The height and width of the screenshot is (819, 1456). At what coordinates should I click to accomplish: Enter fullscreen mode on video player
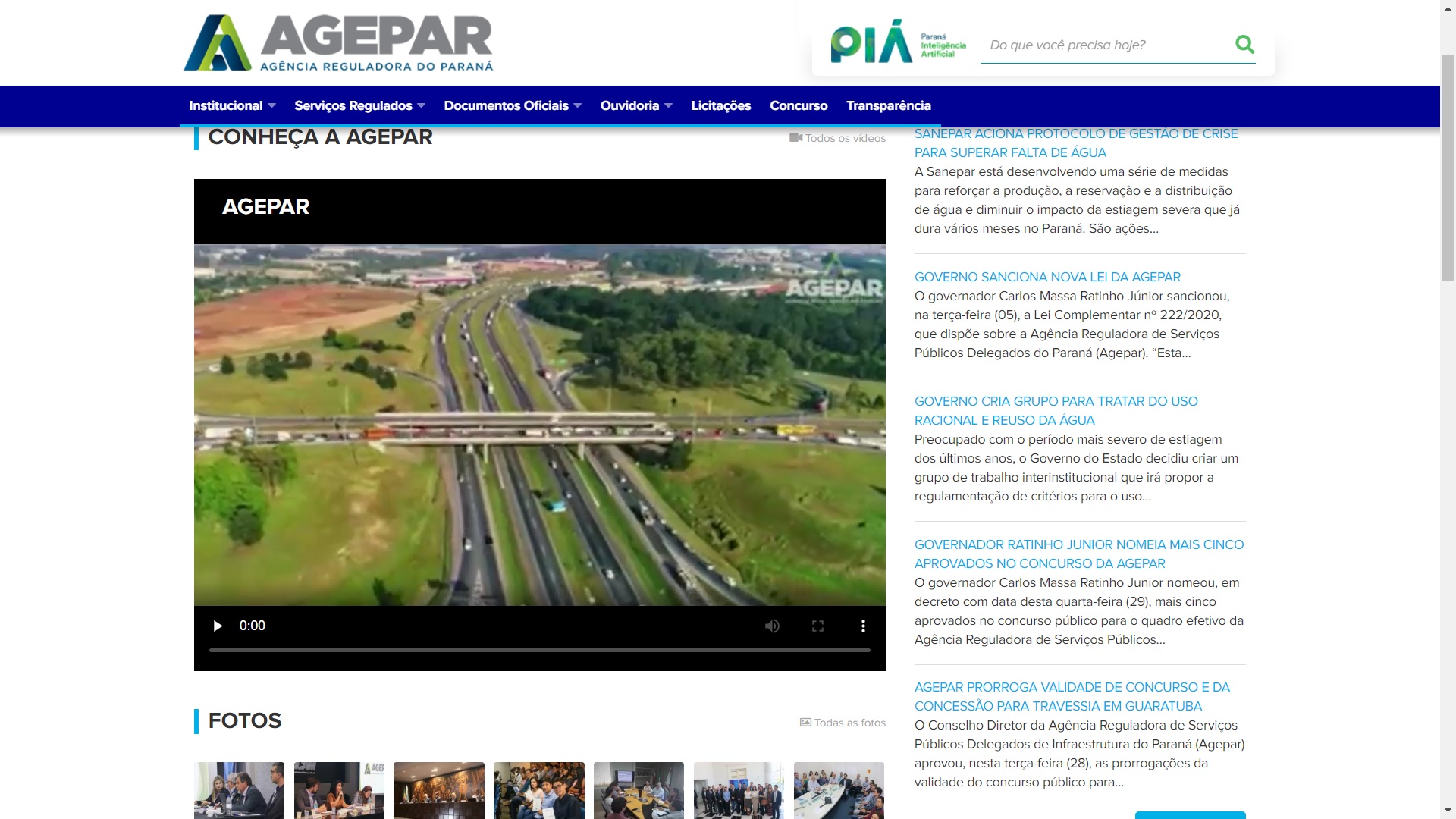[817, 626]
